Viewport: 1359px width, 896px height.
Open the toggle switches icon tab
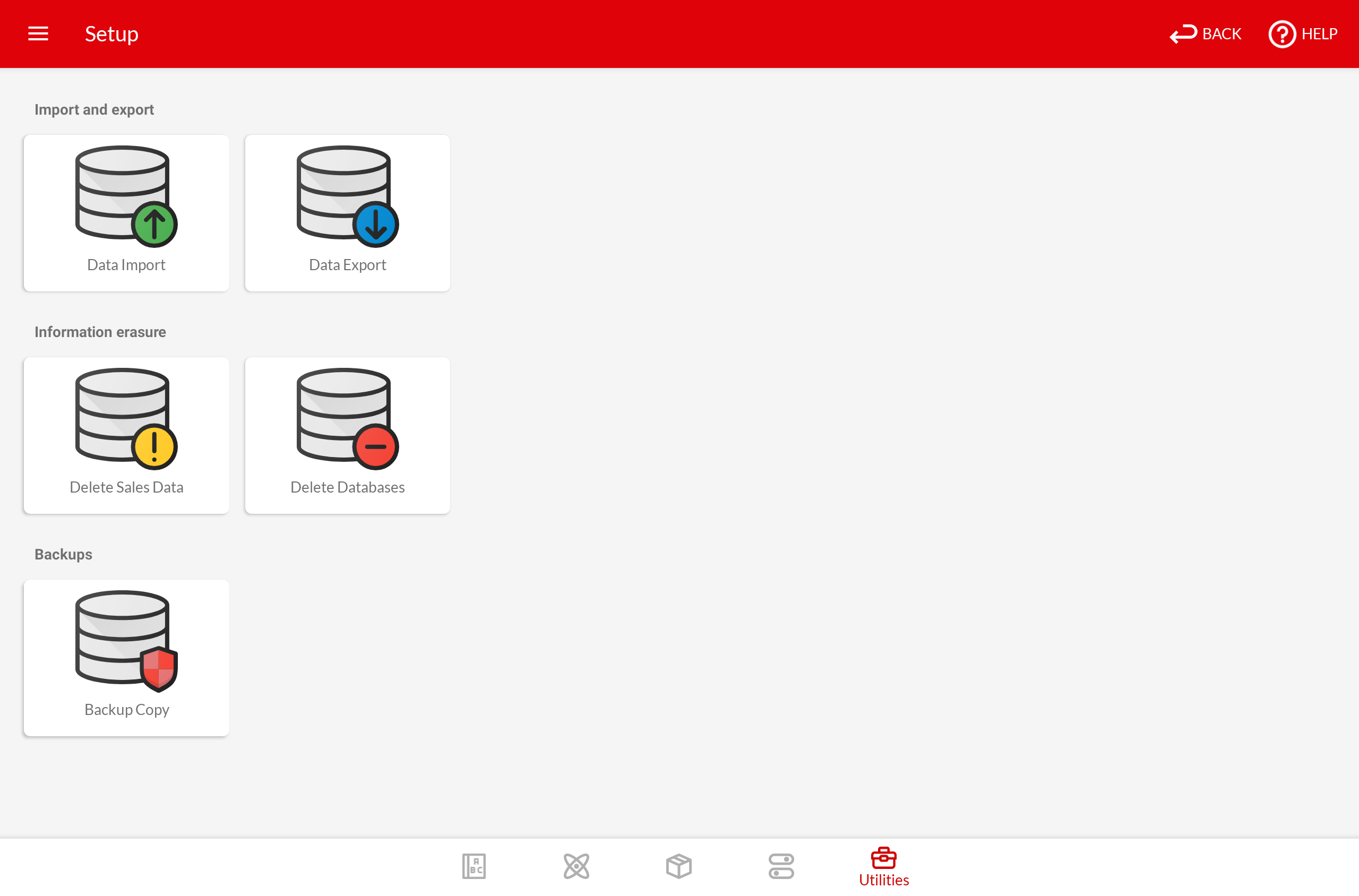[781, 866]
